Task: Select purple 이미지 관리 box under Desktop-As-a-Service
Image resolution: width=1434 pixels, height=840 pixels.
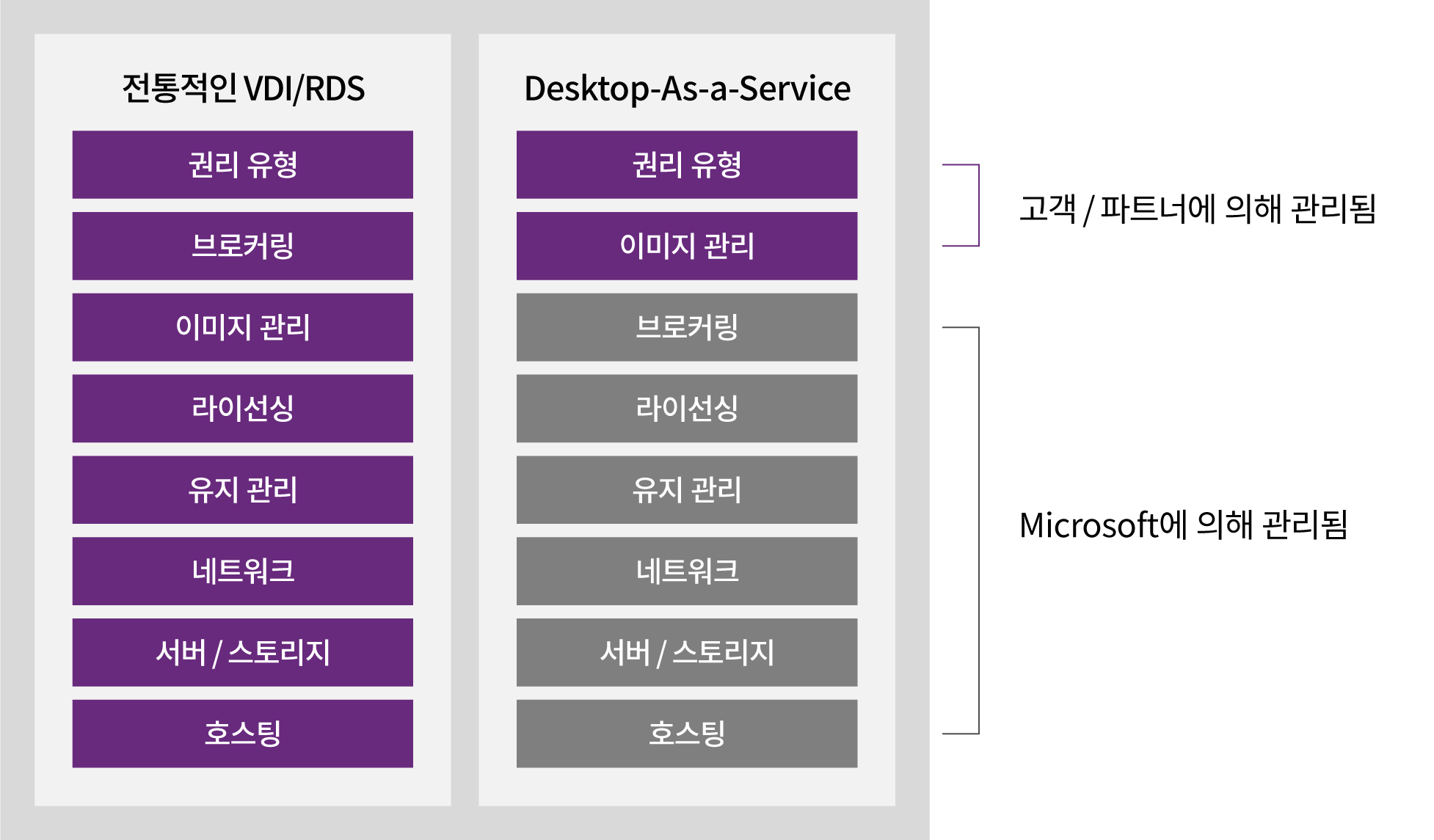Action: (687, 246)
